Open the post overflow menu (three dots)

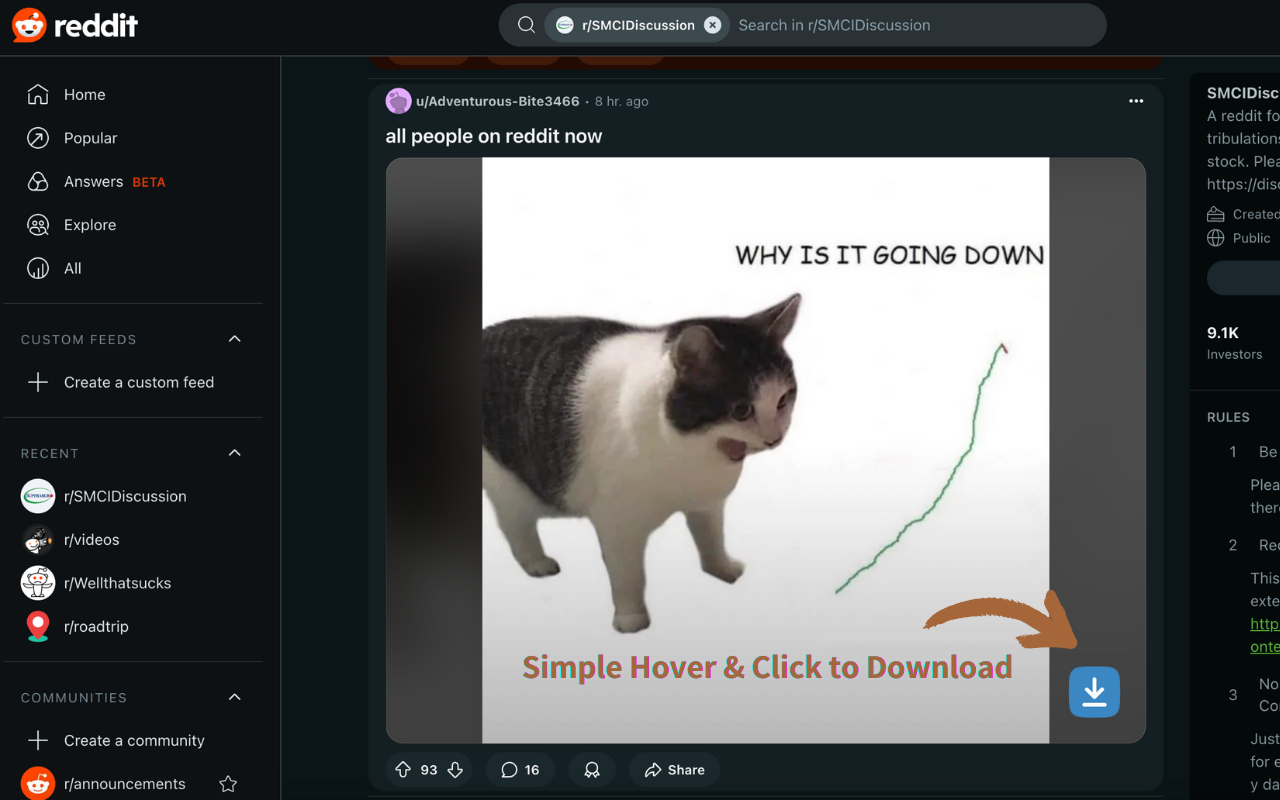[1136, 101]
